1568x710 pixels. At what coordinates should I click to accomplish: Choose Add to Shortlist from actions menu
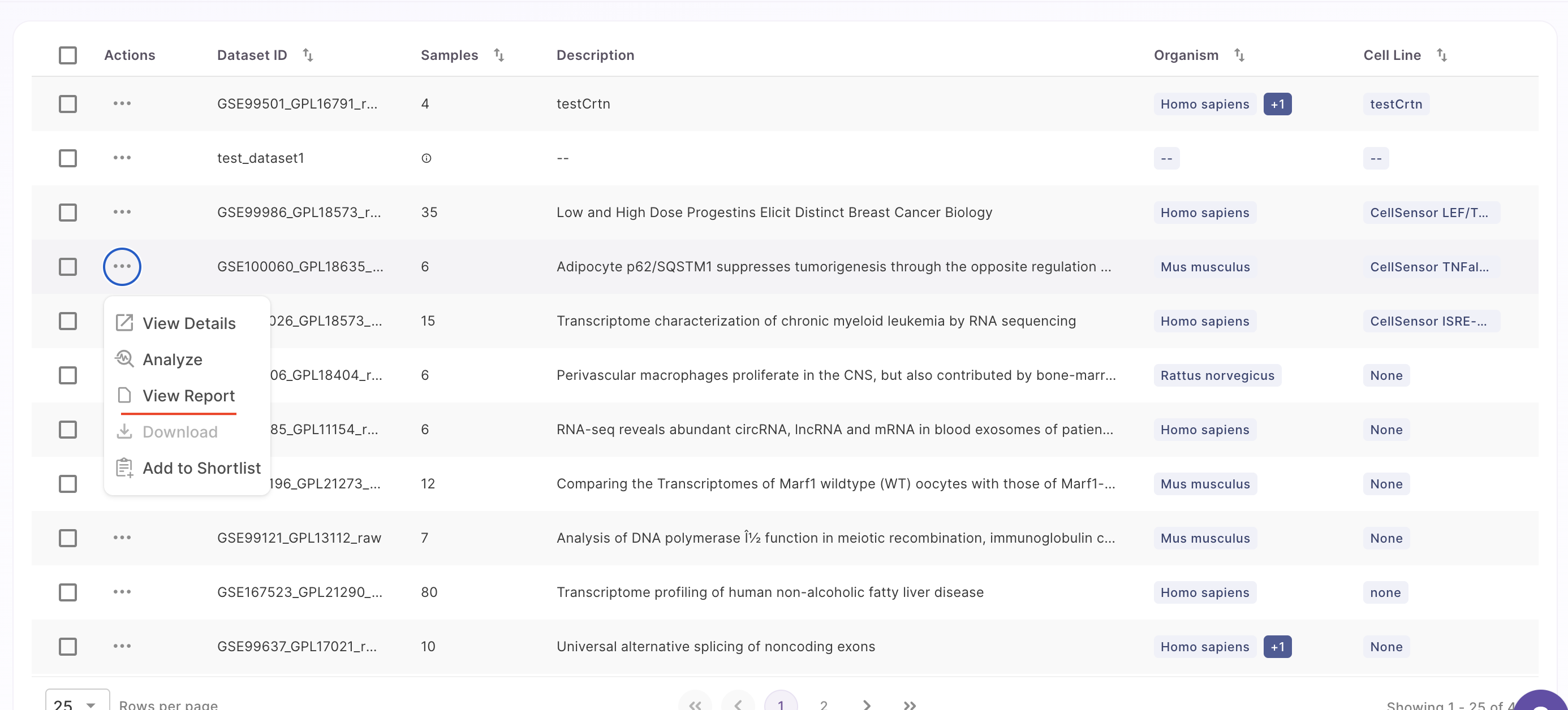[x=187, y=468]
